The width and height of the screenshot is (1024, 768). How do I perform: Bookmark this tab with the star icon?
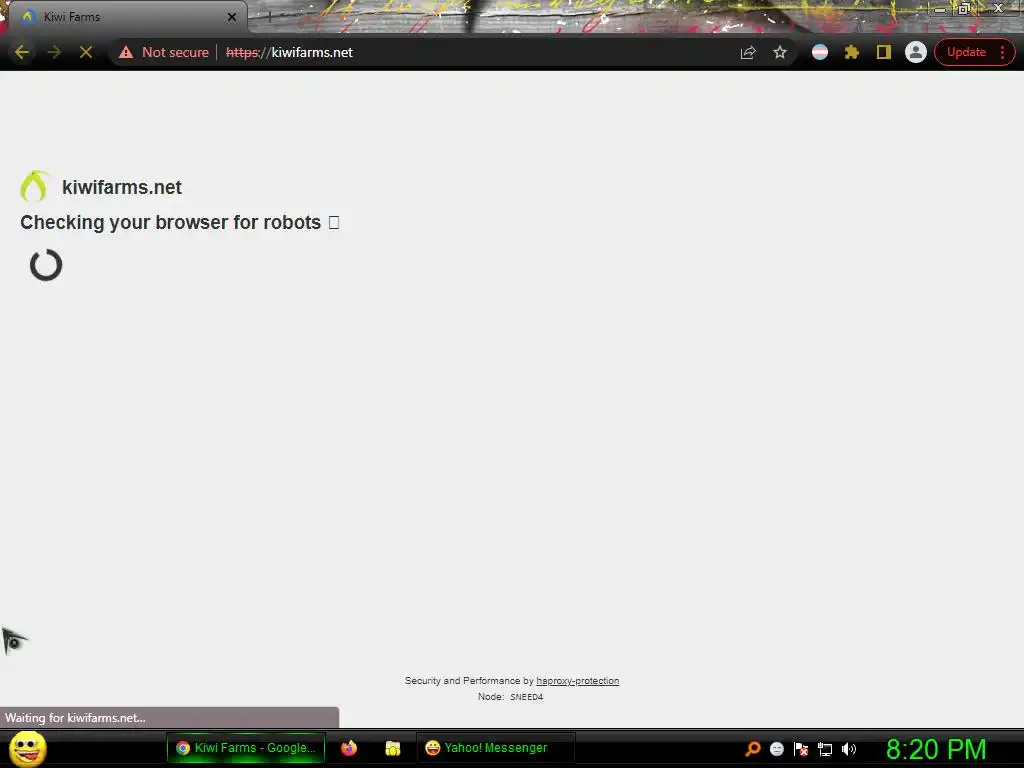tap(780, 52)
